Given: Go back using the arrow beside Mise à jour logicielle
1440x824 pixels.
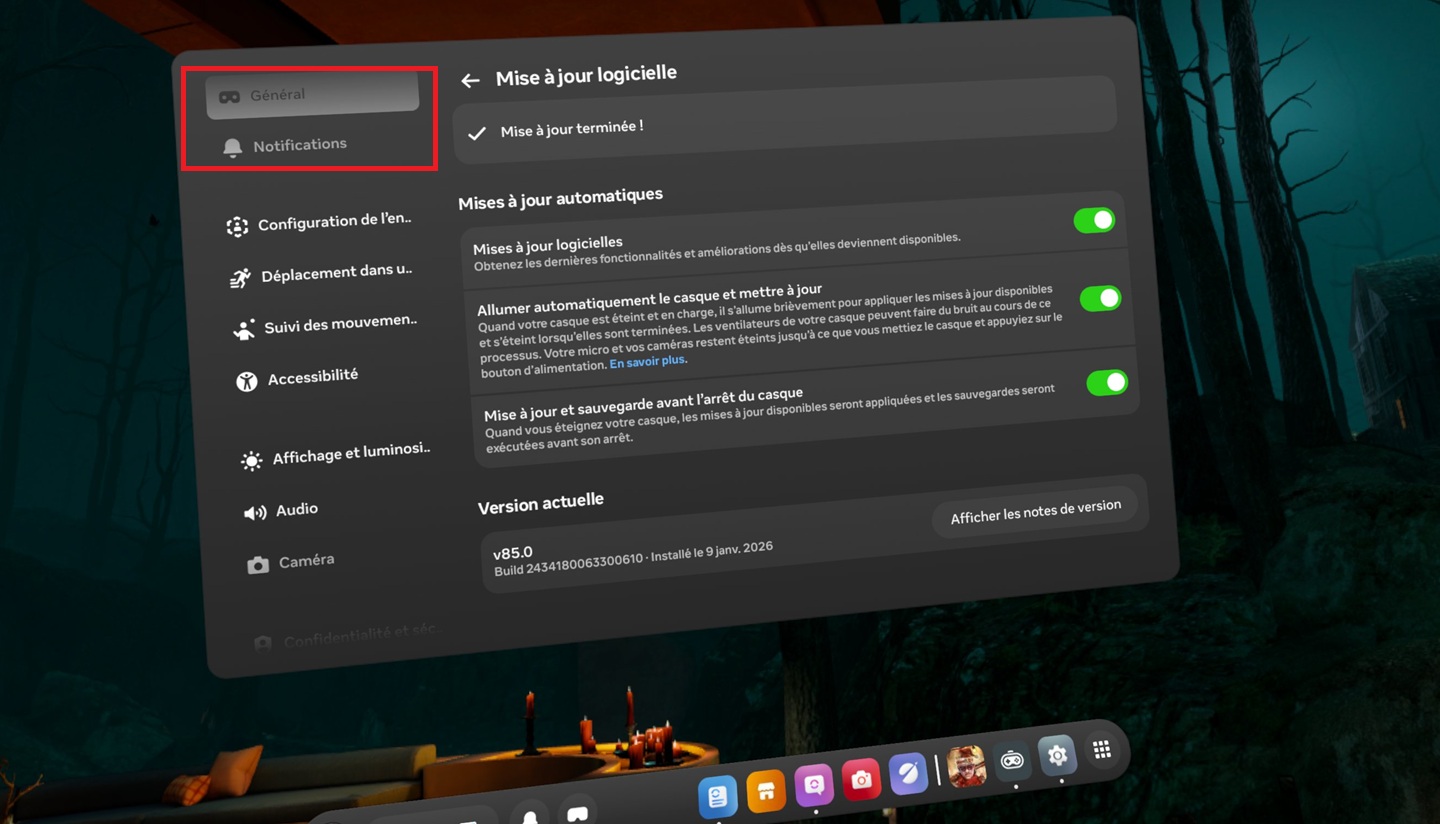Looking at the screenshot, I should pyautogui.click(x=470, y=81).
